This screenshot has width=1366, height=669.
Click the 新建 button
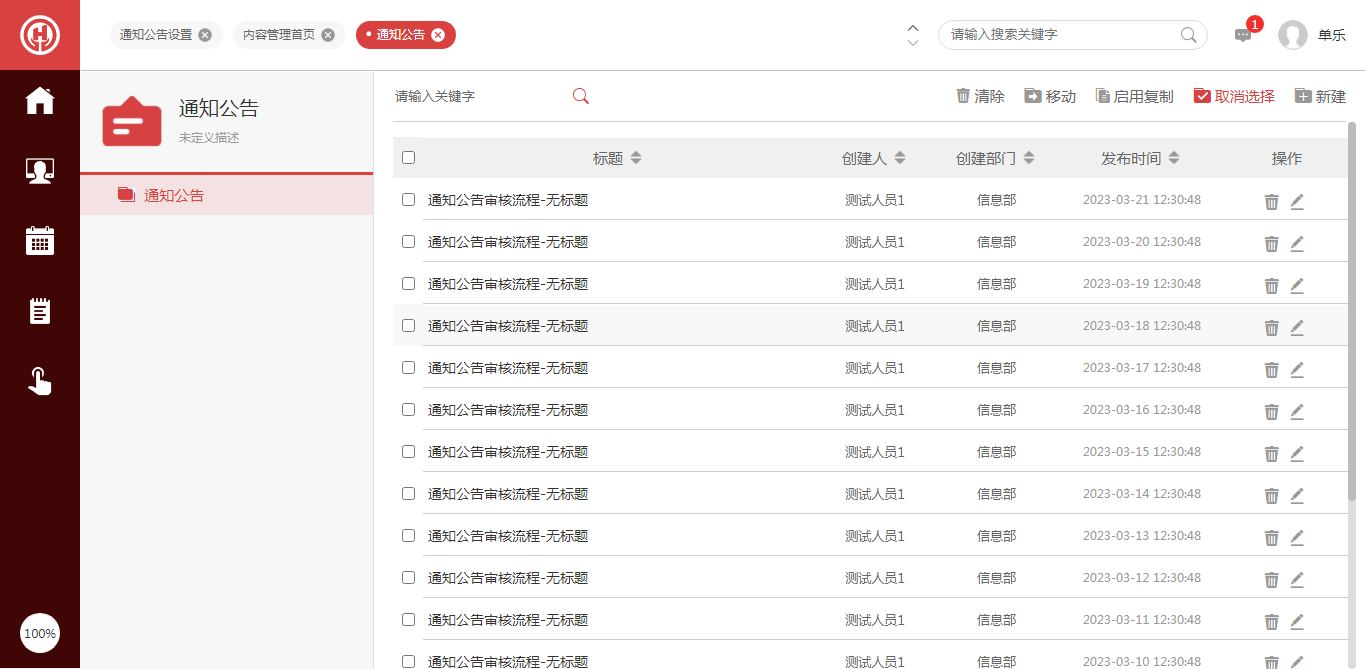pyautogui.click(x=1320, y=96)
